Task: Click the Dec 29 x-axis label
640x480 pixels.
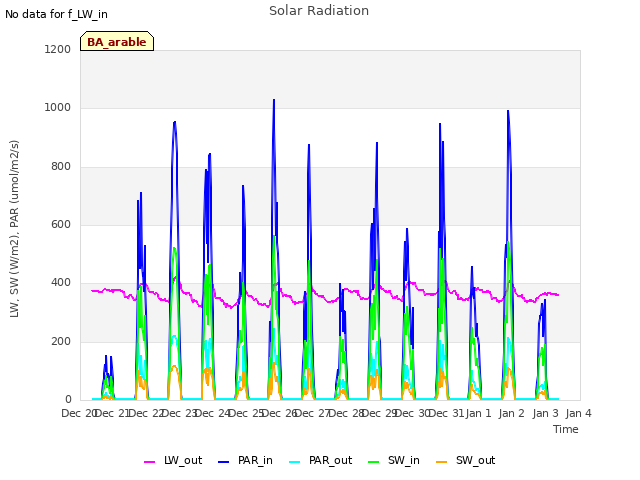Action: coord(380,413)
